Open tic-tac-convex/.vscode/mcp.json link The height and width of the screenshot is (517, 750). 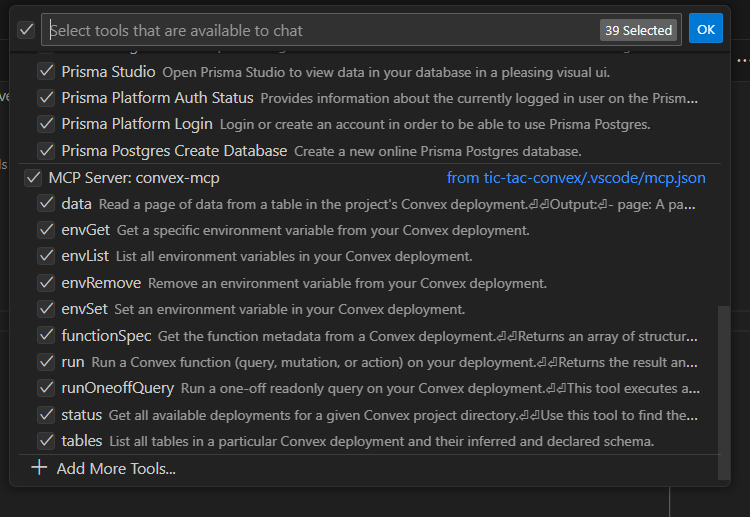(x=576, y=178)
